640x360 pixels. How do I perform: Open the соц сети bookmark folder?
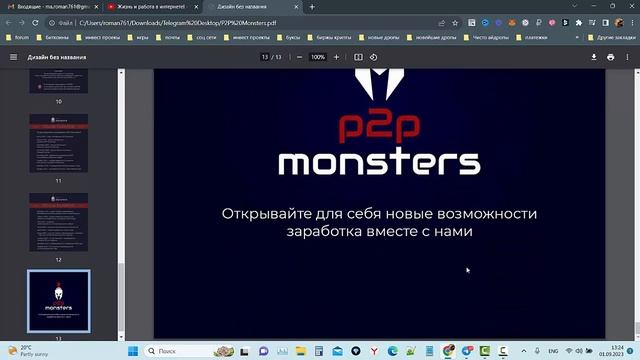point(202,37)
